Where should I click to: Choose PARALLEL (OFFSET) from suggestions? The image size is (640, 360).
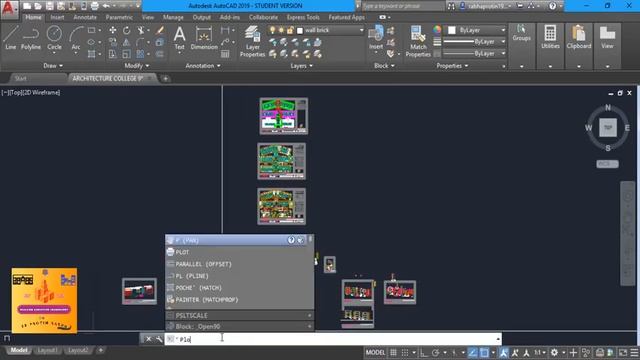240,264
